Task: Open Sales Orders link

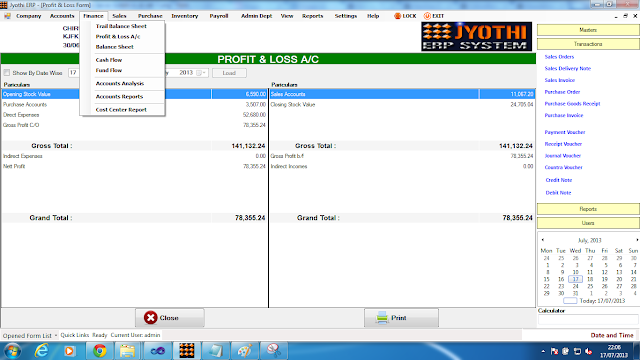Action: tap(559, 57)
